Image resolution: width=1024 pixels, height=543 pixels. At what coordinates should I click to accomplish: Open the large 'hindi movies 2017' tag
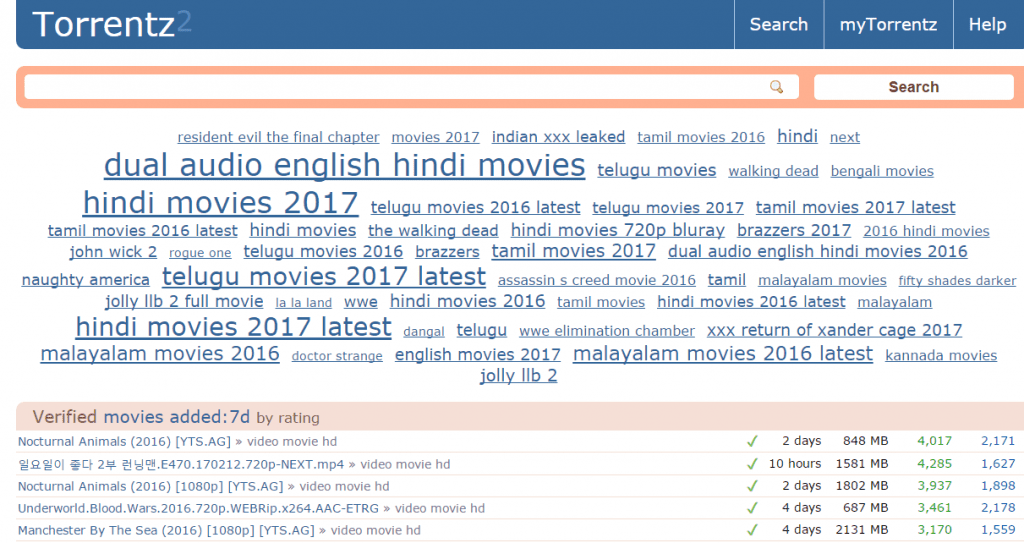[x=220, y=203]
